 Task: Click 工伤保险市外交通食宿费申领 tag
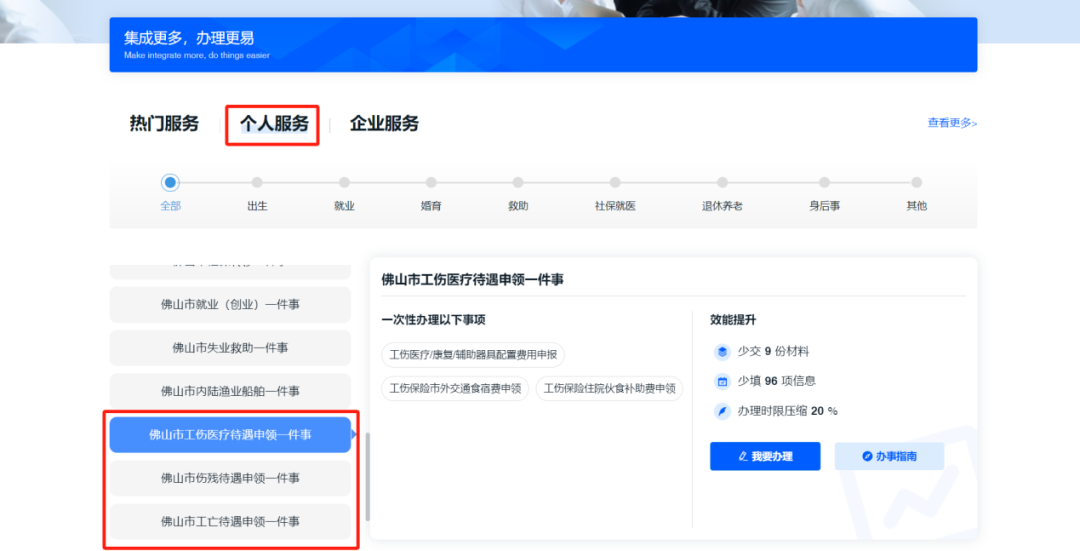coord(455,388)
